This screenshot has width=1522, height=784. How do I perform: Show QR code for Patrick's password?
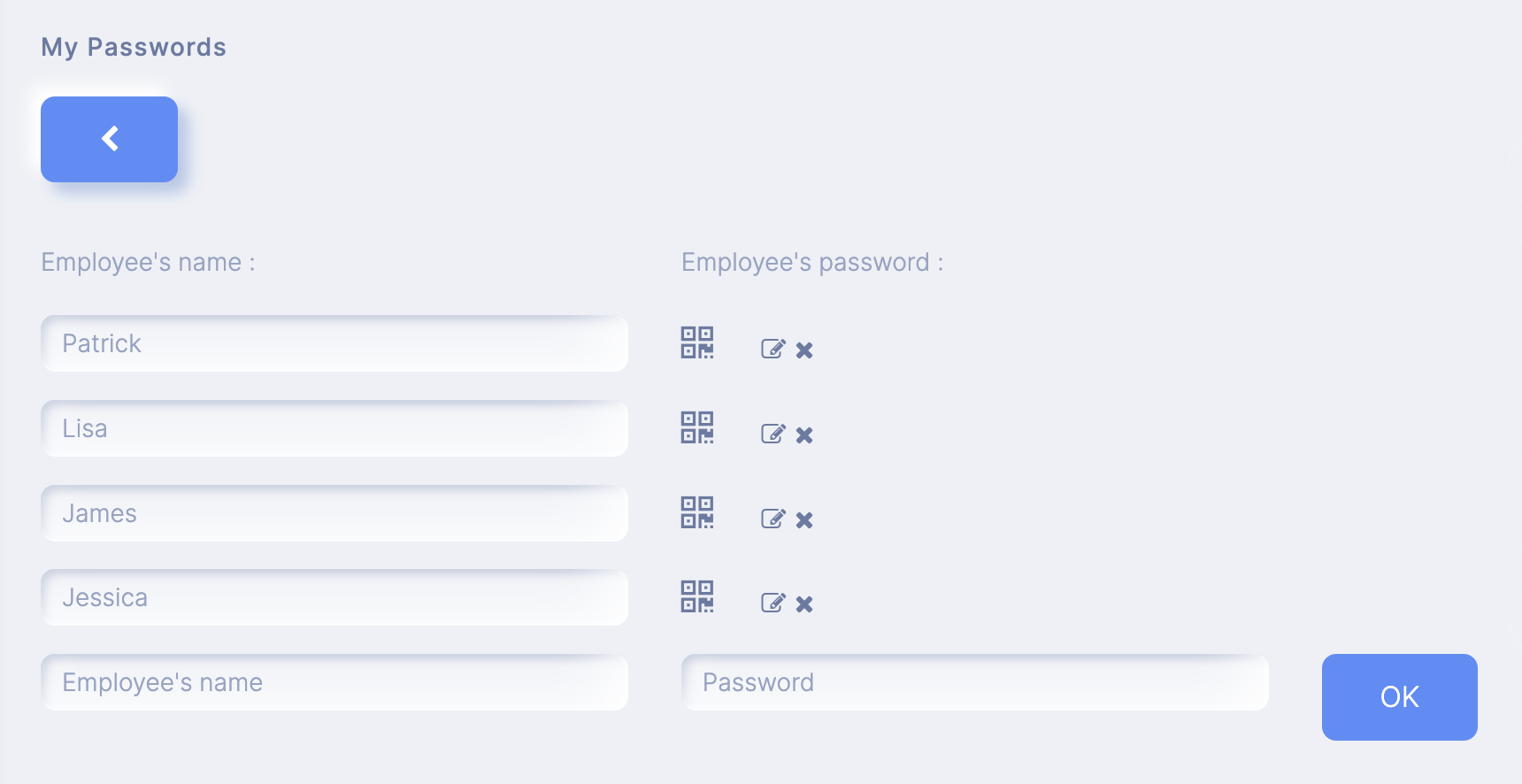tap(696, 342)
